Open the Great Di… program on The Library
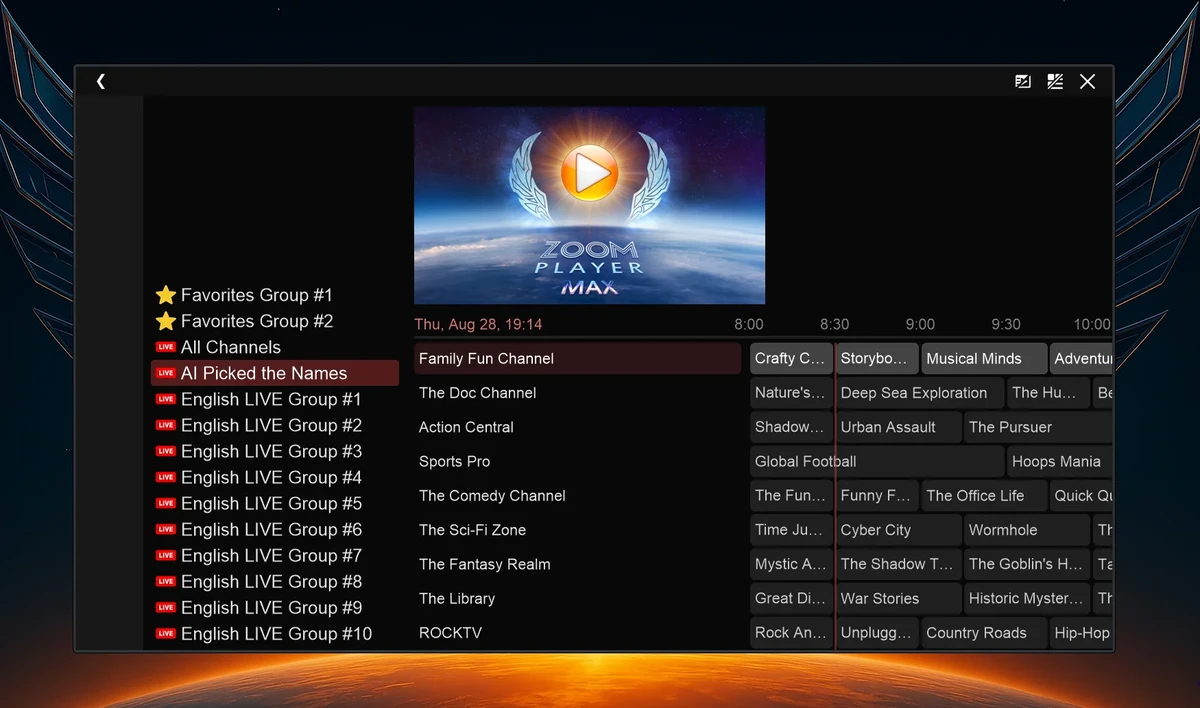Image resolution: width=1200 pixels, height=708 pixels. coord(791,598)
